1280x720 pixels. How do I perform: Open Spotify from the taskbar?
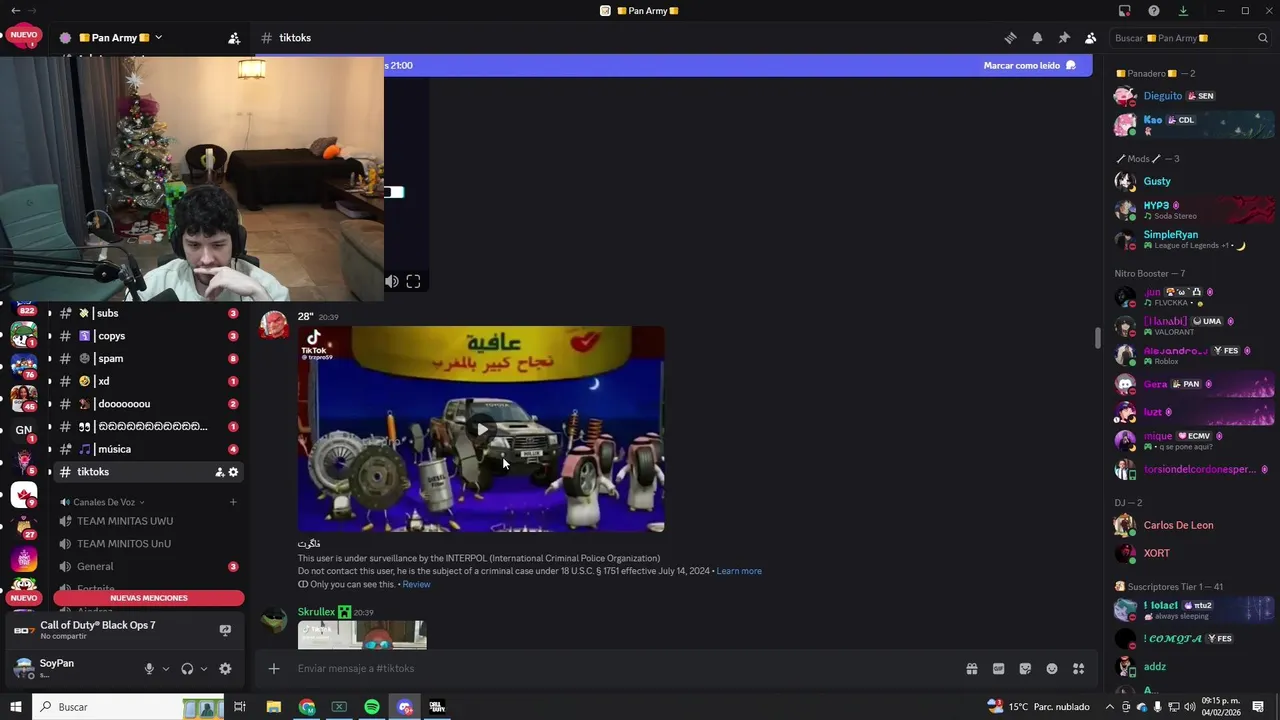372,707
